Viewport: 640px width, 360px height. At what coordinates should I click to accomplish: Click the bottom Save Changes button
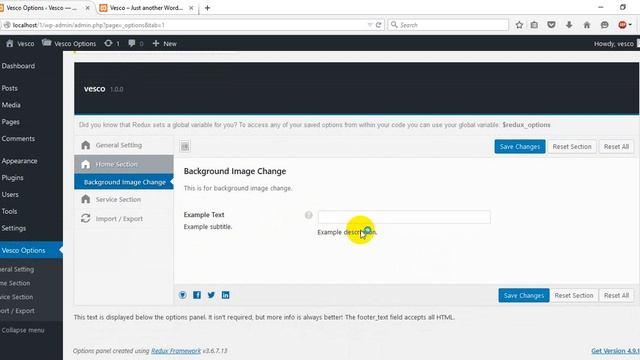coord(524,295)
